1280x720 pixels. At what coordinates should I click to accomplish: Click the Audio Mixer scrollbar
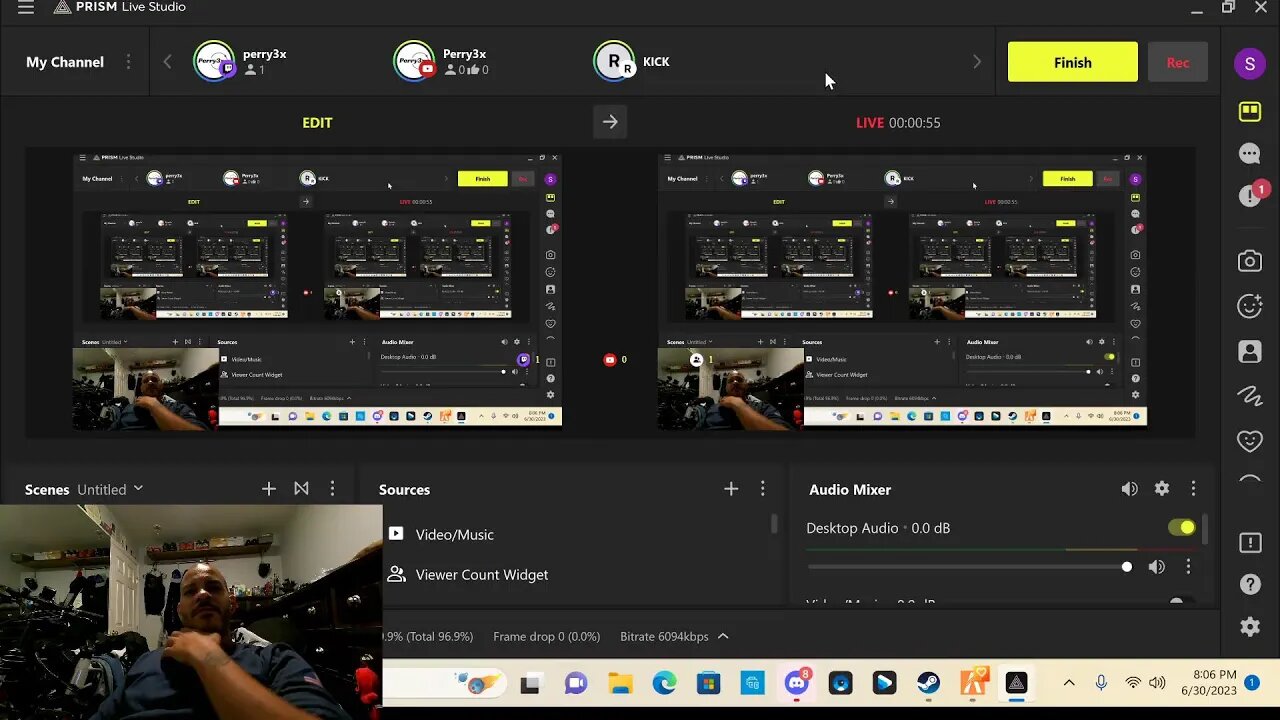[x=1203, y=529]
